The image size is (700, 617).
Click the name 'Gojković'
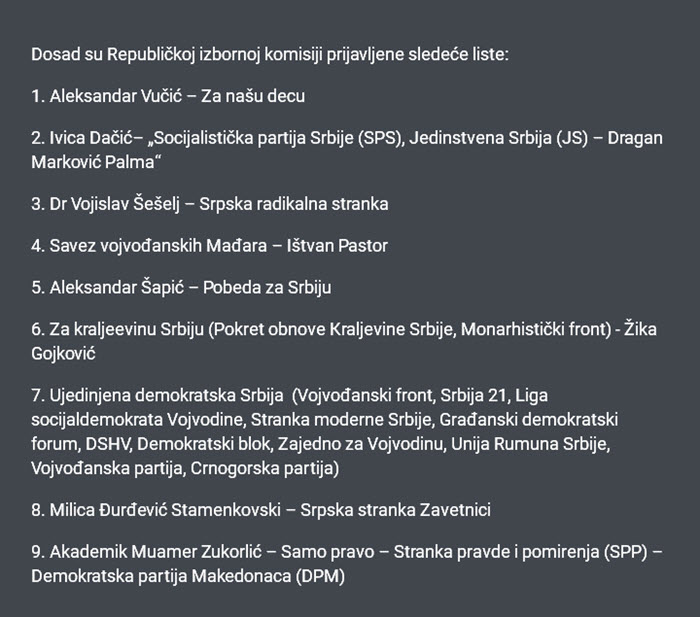tap(63, 354)
